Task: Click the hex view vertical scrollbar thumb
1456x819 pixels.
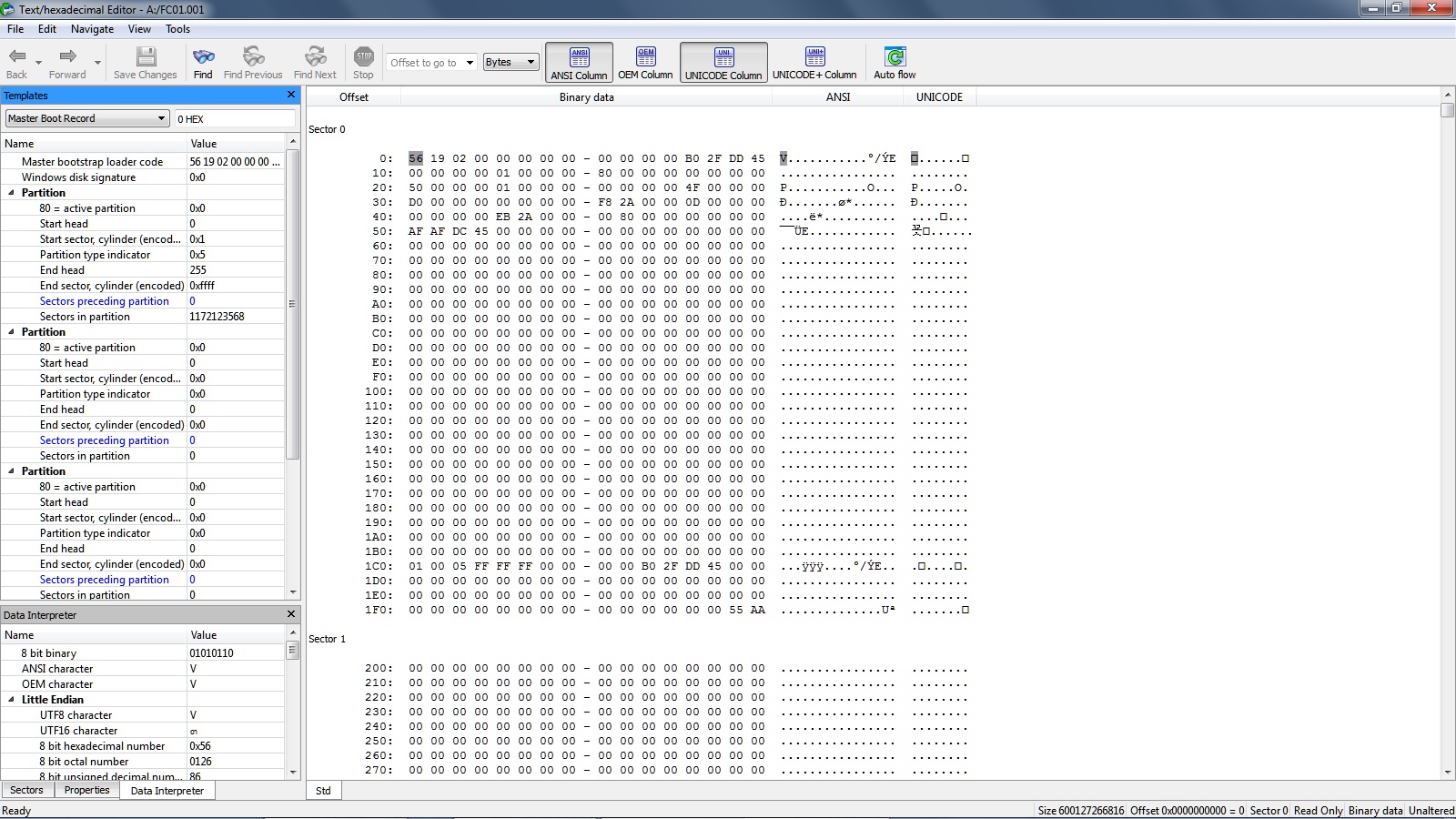Action: coord(1448,110)
